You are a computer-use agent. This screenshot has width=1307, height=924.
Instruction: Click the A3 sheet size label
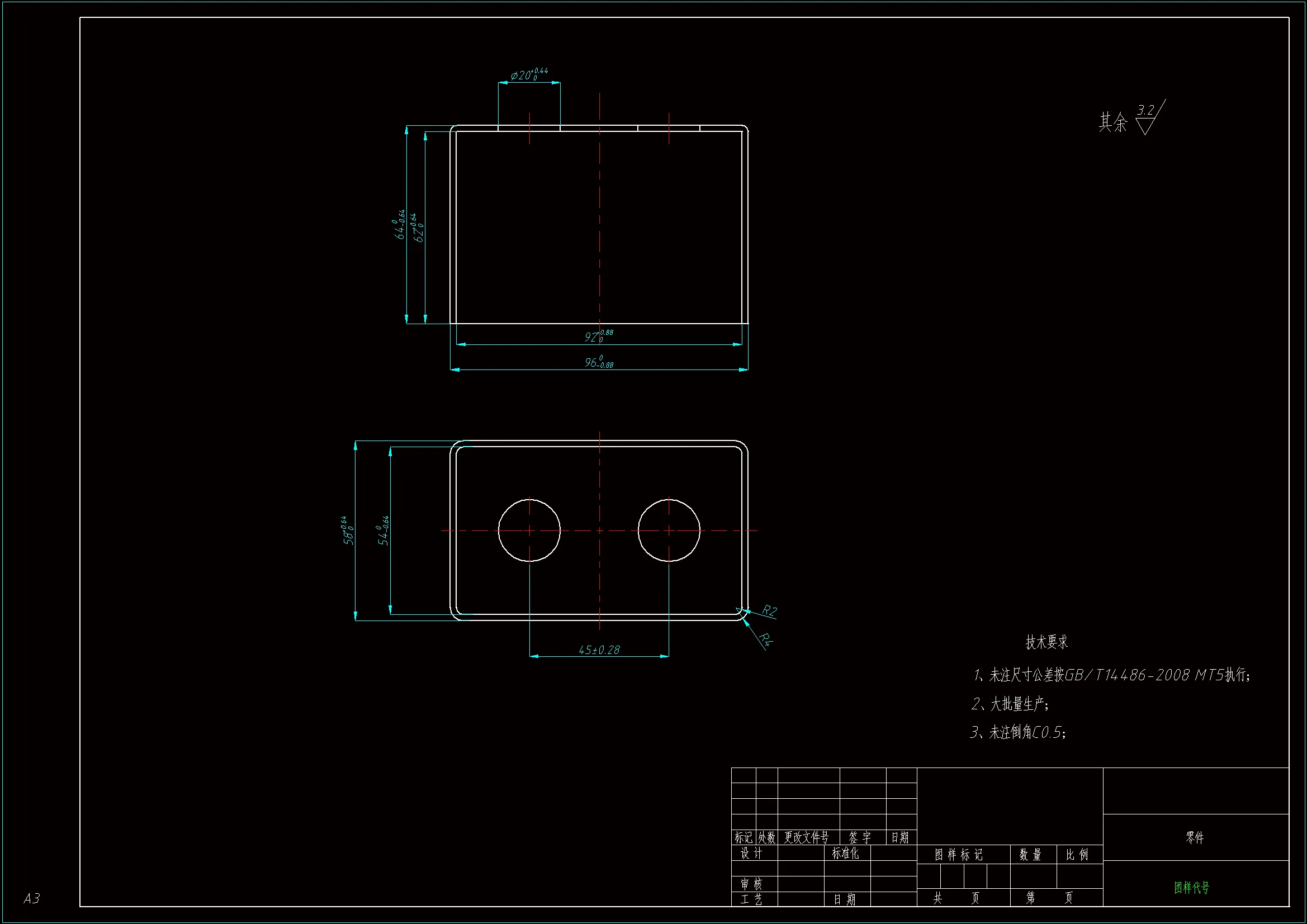coord(32,898)
